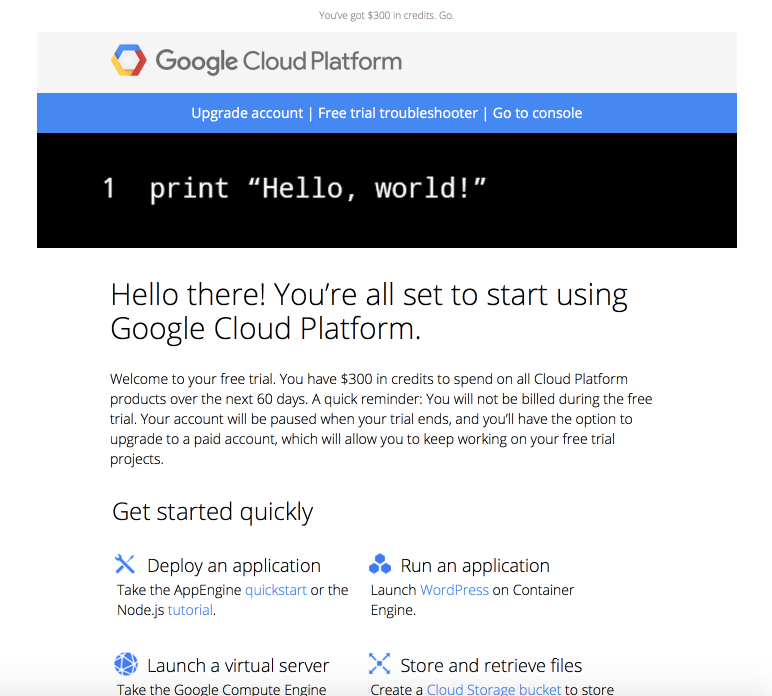Viewport: 772px width, 696px height.
Task: Select Go to console in blue bar
Action: 537,113
